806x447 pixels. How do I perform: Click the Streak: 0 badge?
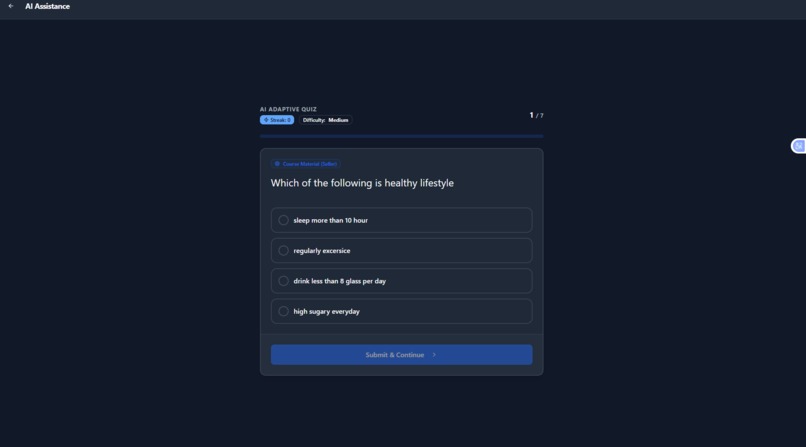[277, 120]
